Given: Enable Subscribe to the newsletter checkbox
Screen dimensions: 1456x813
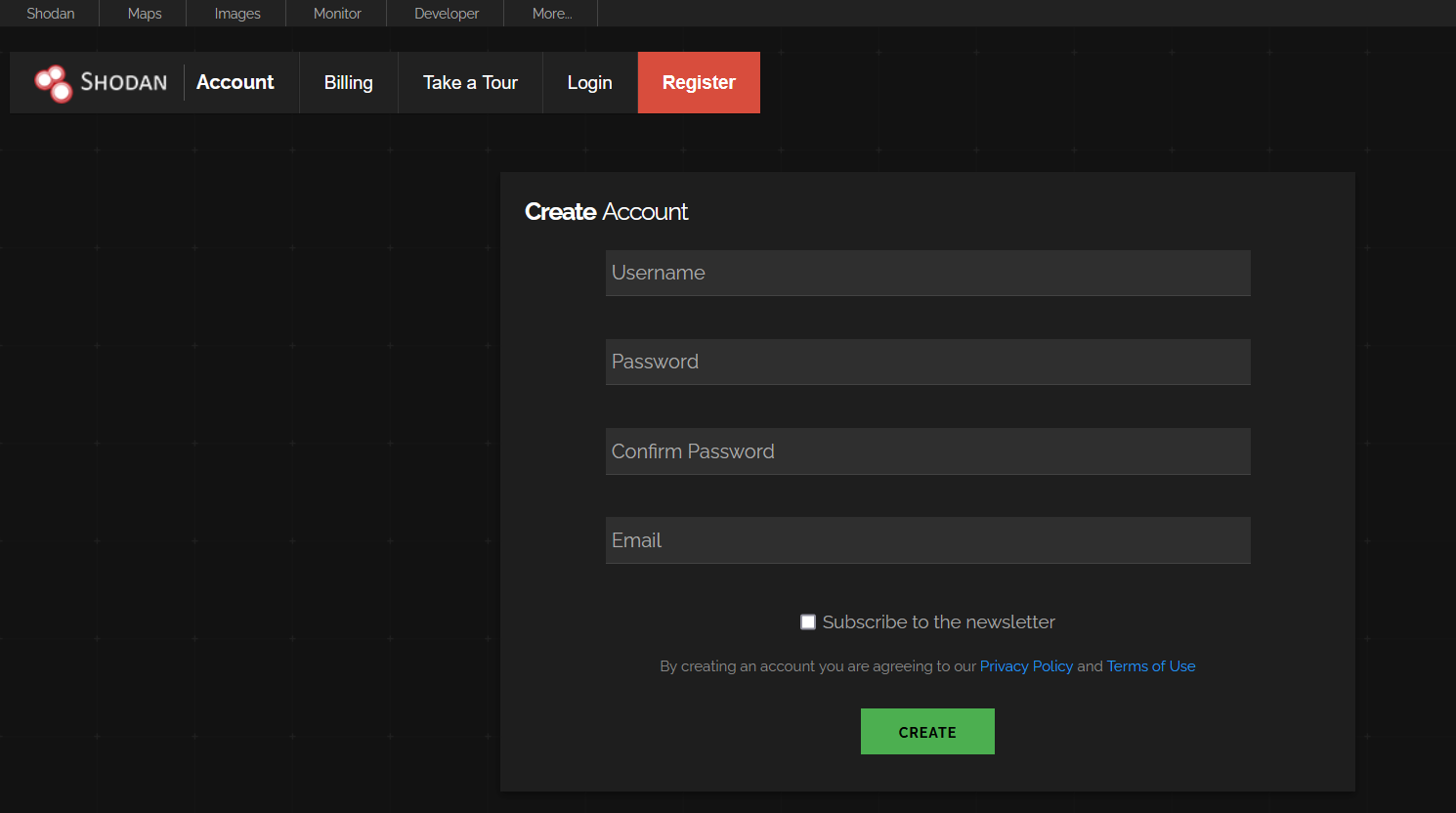Looking at the screenshot, I should coord(808,622).
